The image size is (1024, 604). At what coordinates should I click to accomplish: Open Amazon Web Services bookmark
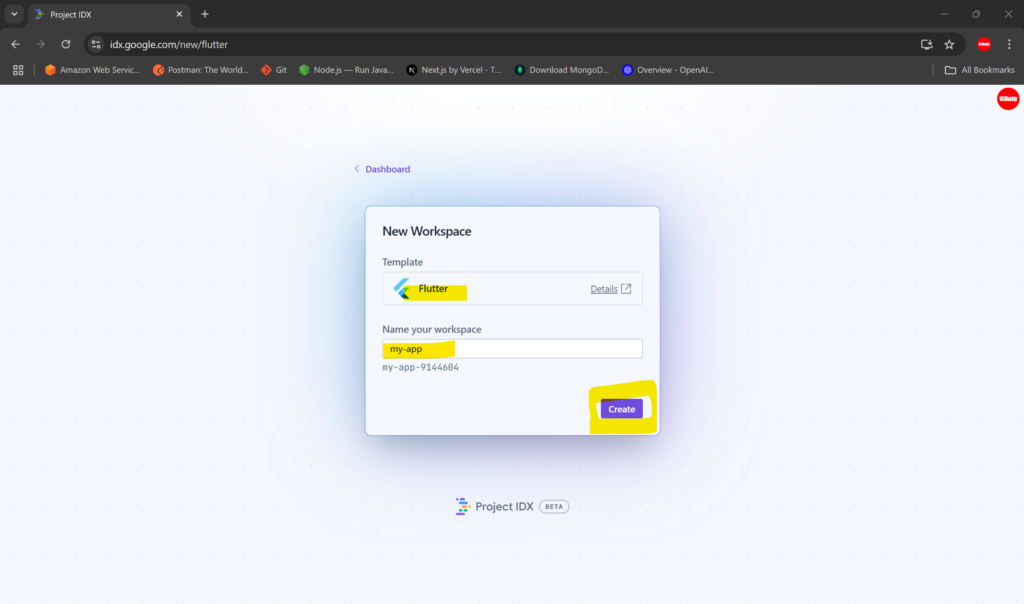(92, 70)
